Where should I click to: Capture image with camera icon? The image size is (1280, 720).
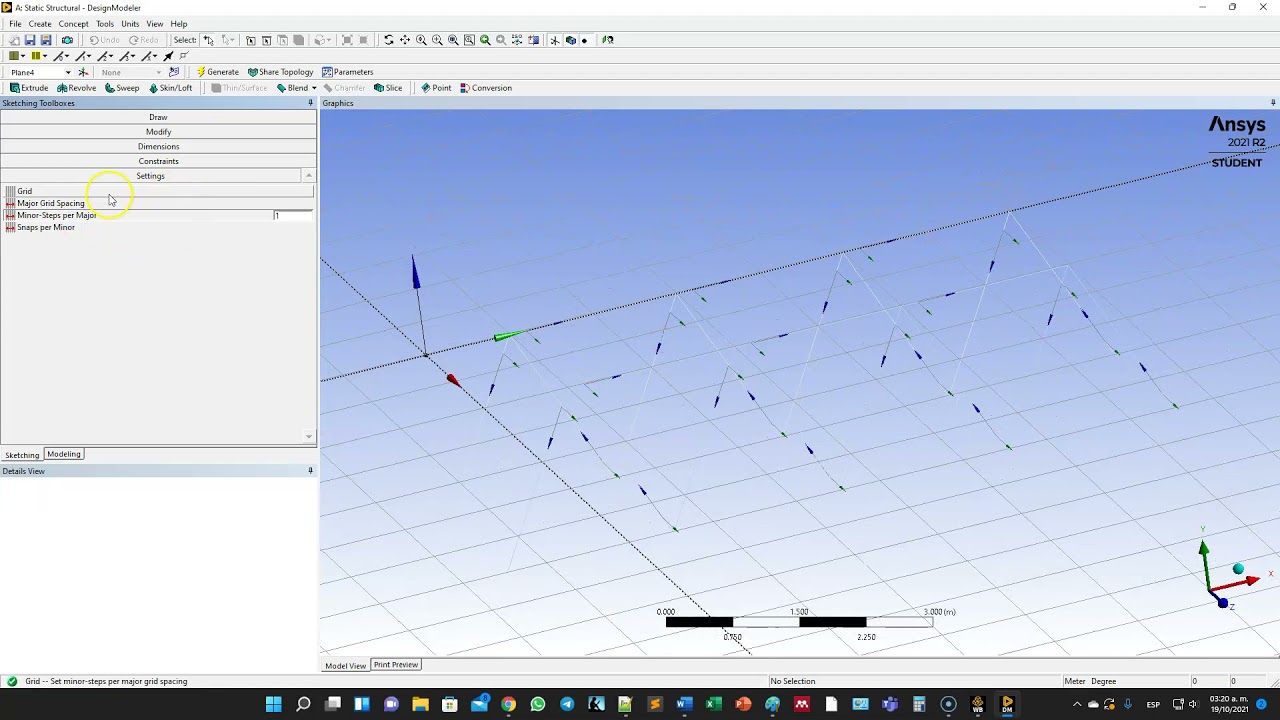tap(67, 40)
